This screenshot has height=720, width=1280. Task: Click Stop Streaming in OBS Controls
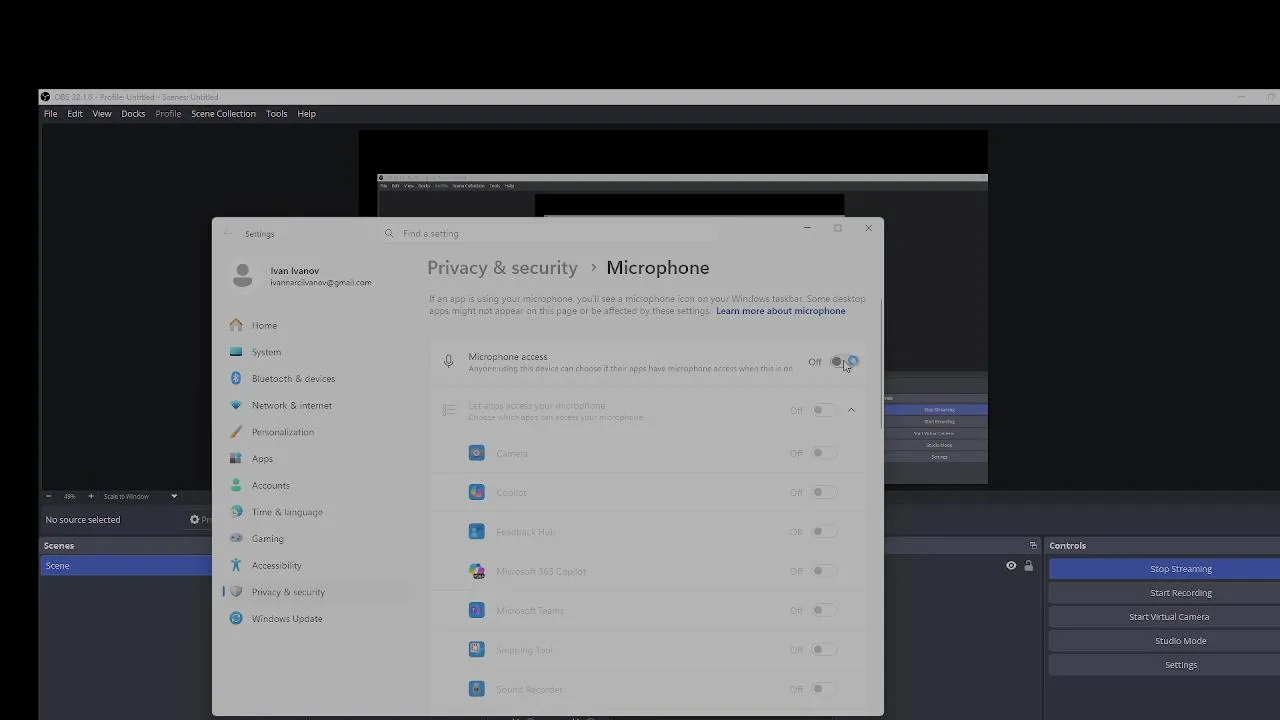click(1180, 569)
